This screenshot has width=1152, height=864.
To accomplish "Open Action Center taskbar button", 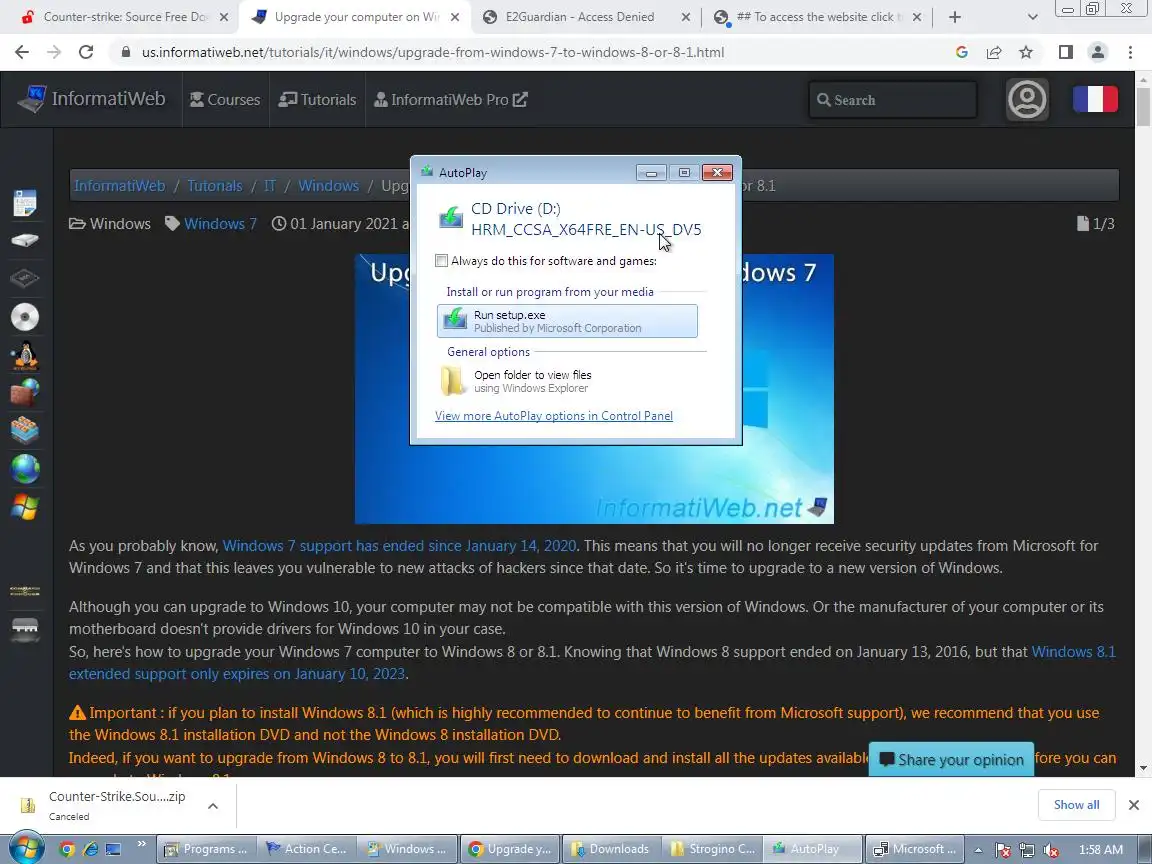I will click(308, 849).
